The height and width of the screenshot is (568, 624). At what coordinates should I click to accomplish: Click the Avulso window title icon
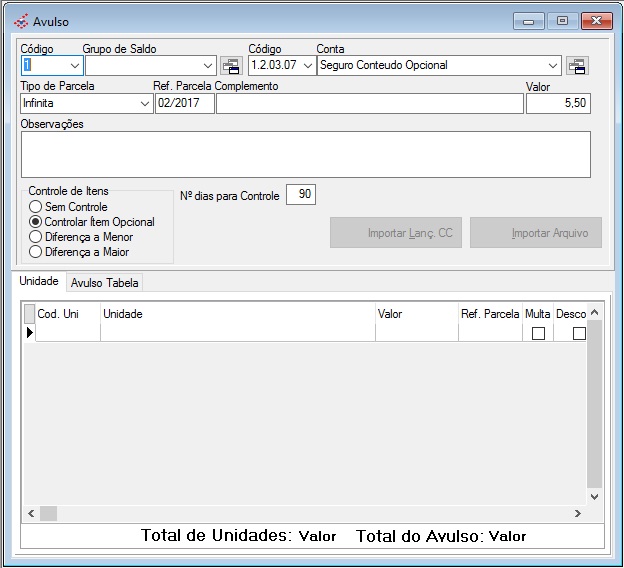[21, 21]
